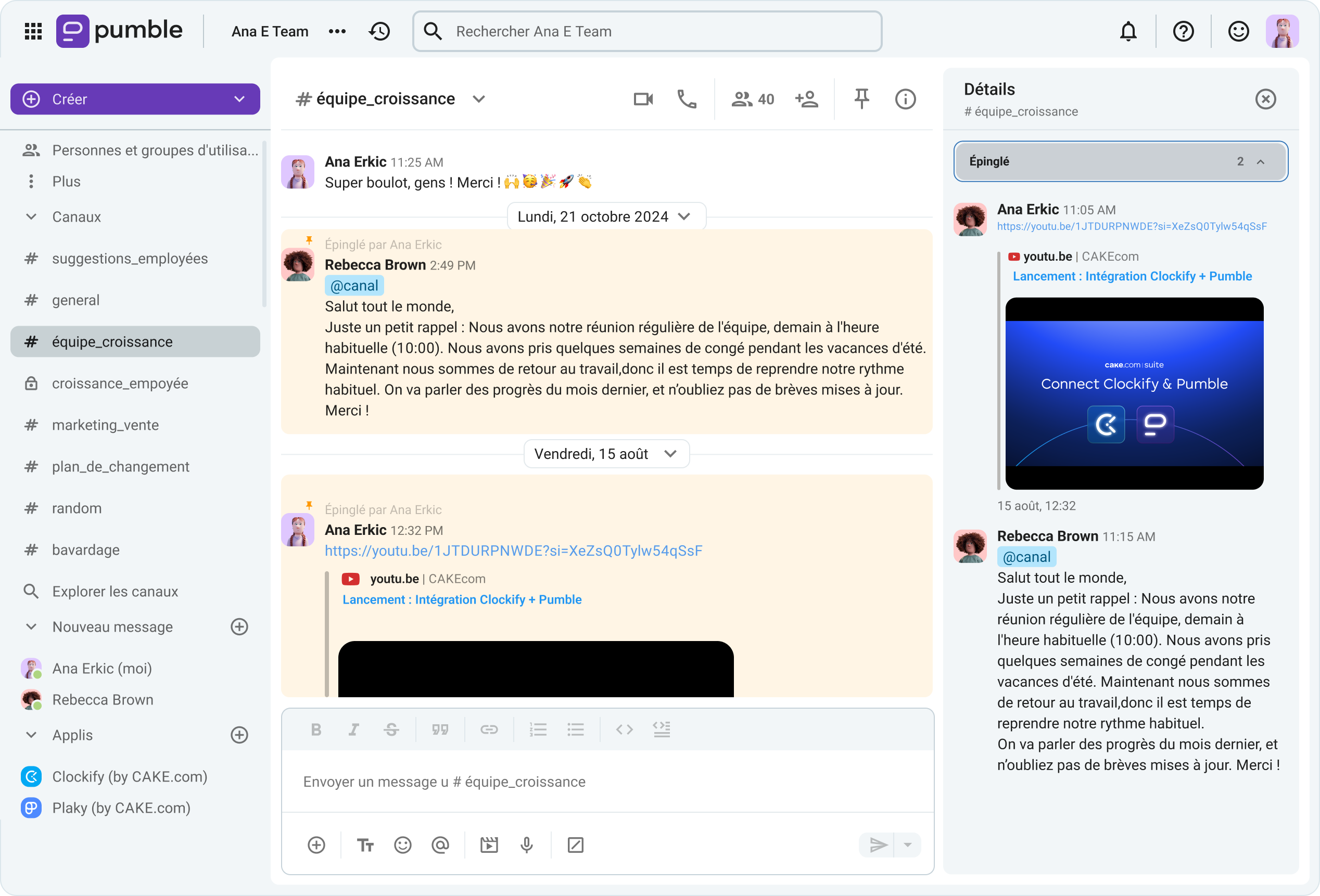Start an audio call from the channel header
The image size is (1320, 896).
point(686,99)
